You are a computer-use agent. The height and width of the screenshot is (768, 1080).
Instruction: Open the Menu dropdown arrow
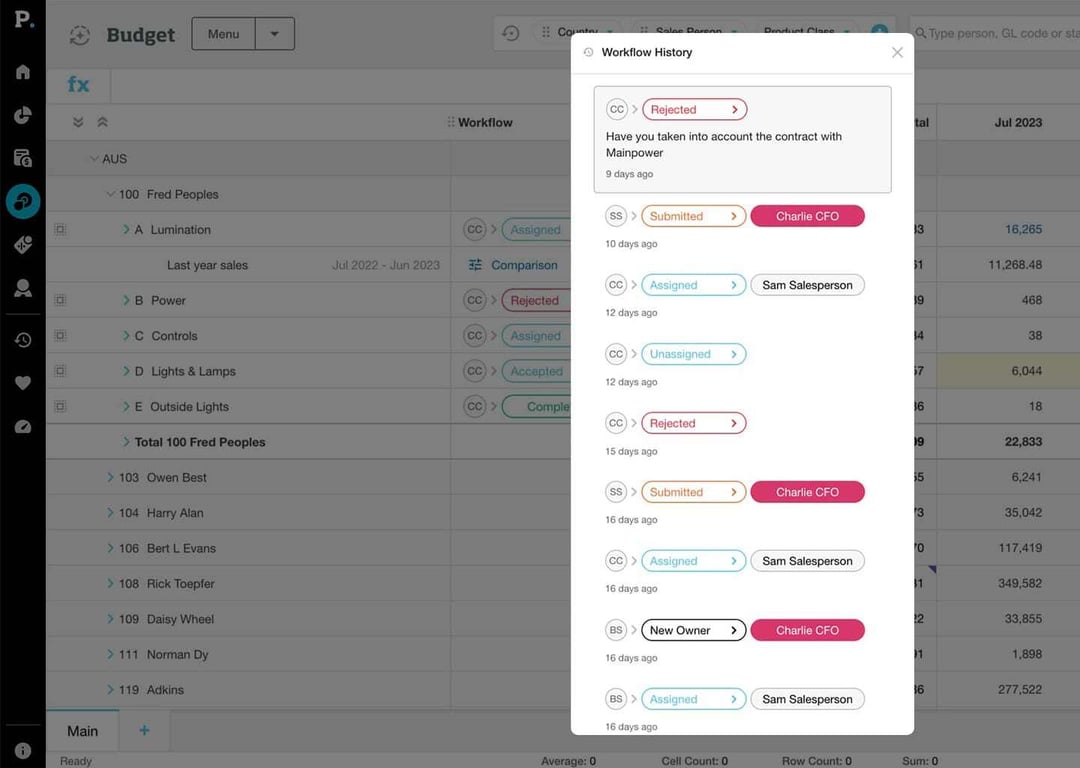274,34
